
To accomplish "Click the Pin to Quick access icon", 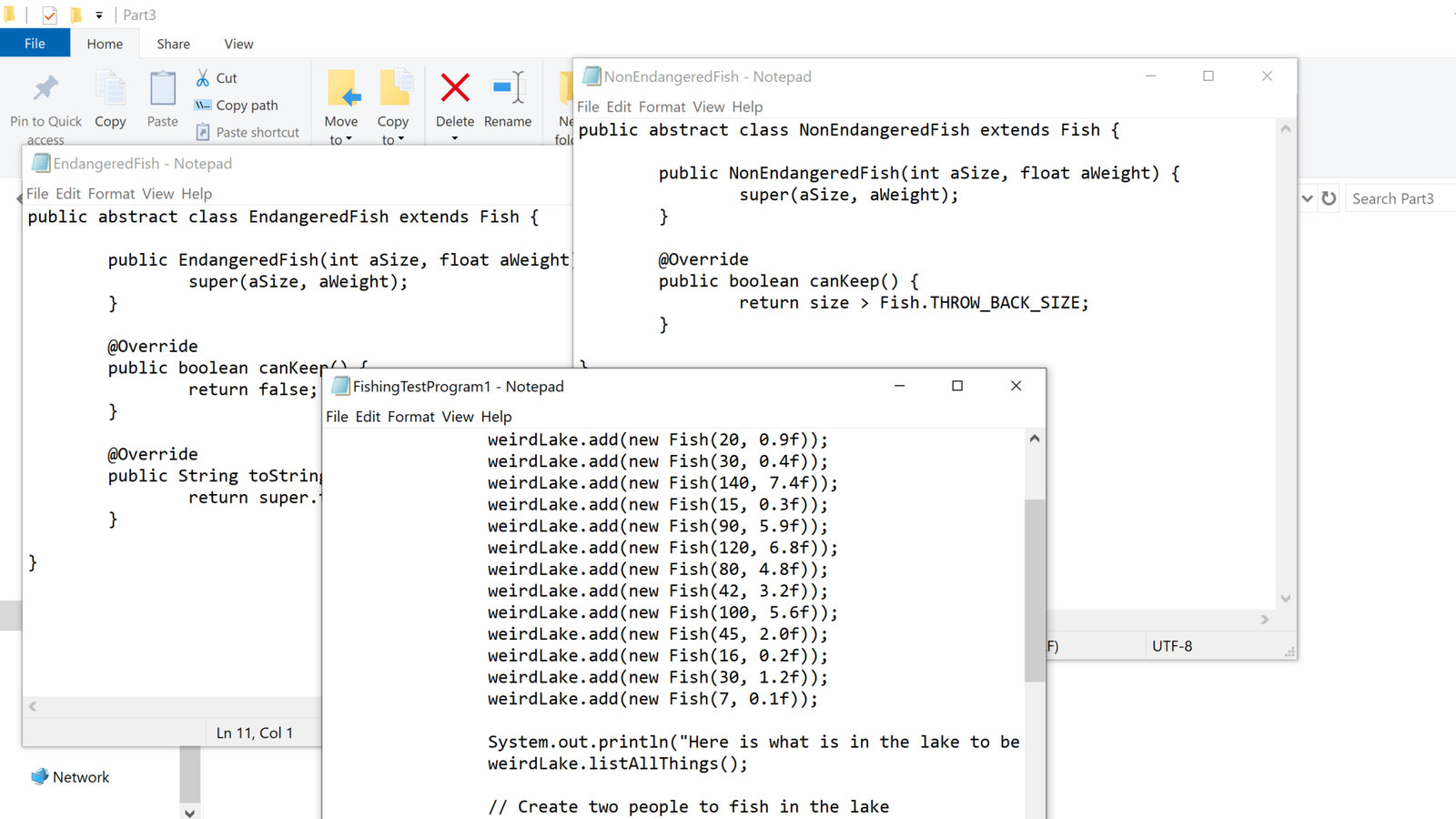I will point(45,89).
